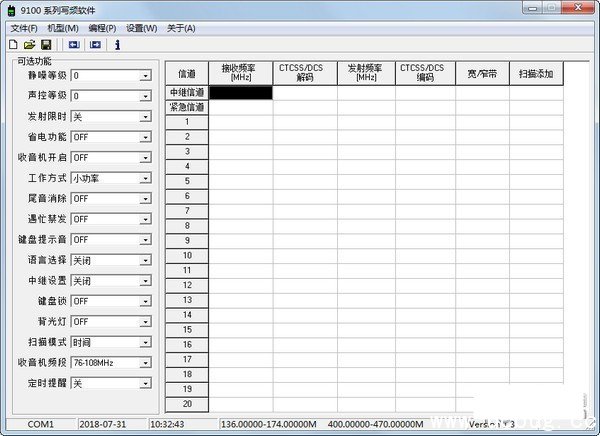The width and height of the screenshot is (600, 436).
Task: Expand the 静噪等级 dropdown
Action: click(145, 76)
